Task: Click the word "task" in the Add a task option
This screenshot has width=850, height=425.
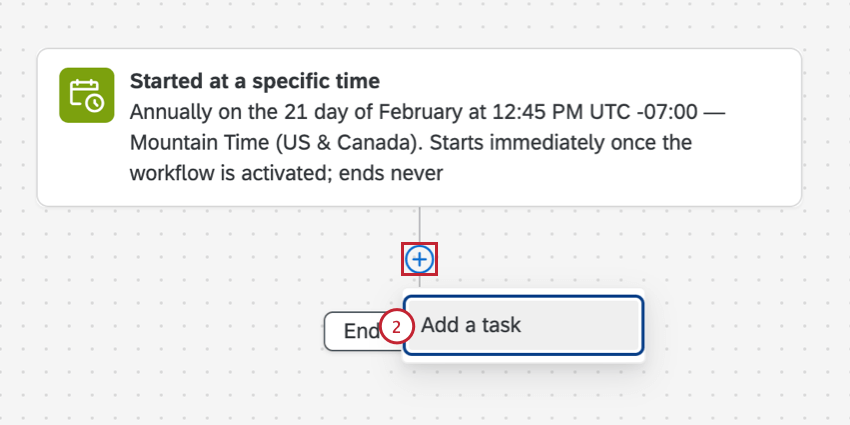Action: [501, 325]
